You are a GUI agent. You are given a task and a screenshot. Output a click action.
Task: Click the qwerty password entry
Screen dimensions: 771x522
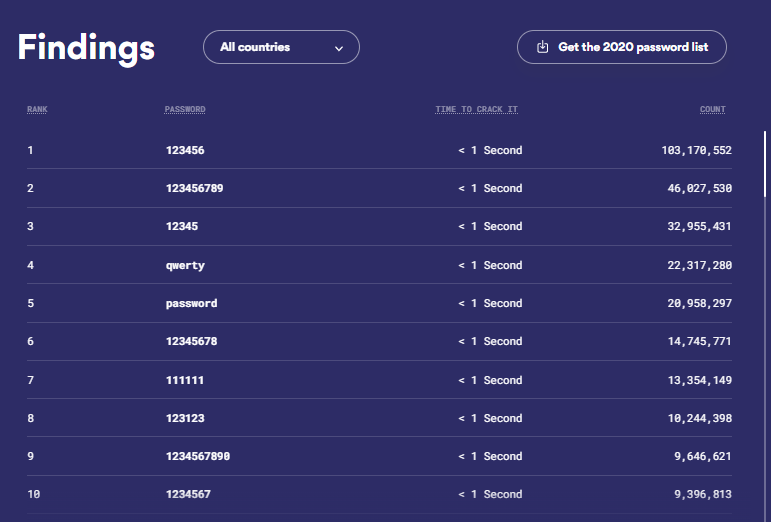(185, 265)
